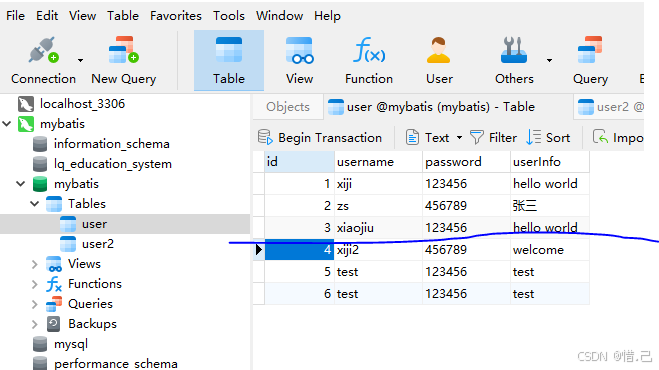Click the Filter button
The image size is (659, 370).
[493, 137]
